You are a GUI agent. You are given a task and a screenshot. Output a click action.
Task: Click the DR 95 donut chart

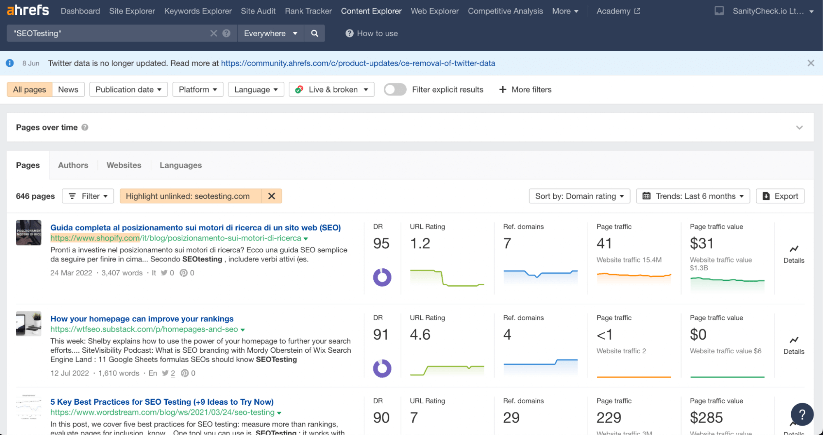click(x=381, y=275)
